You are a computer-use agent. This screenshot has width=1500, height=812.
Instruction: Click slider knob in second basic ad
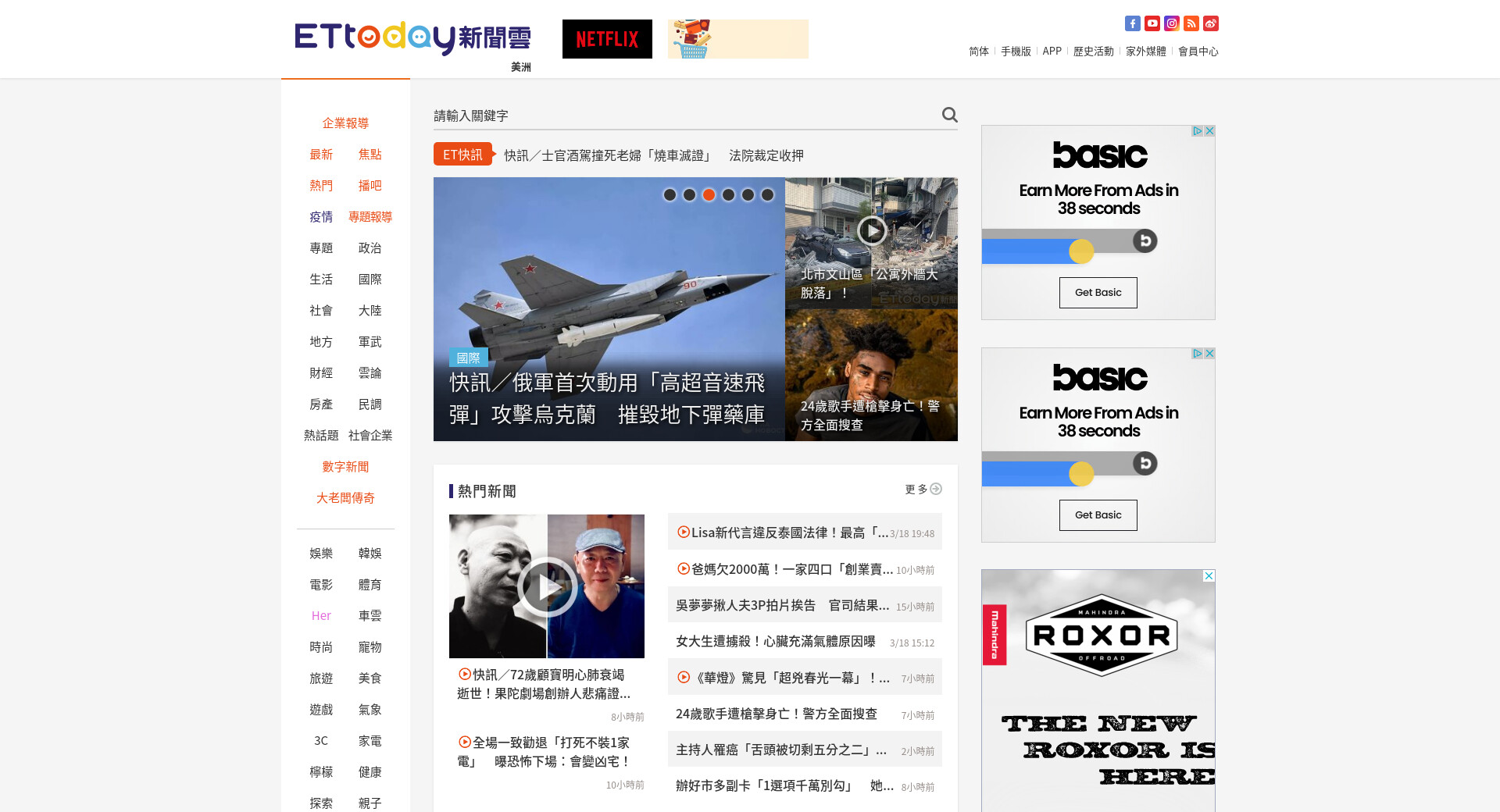pos(1081,473)
